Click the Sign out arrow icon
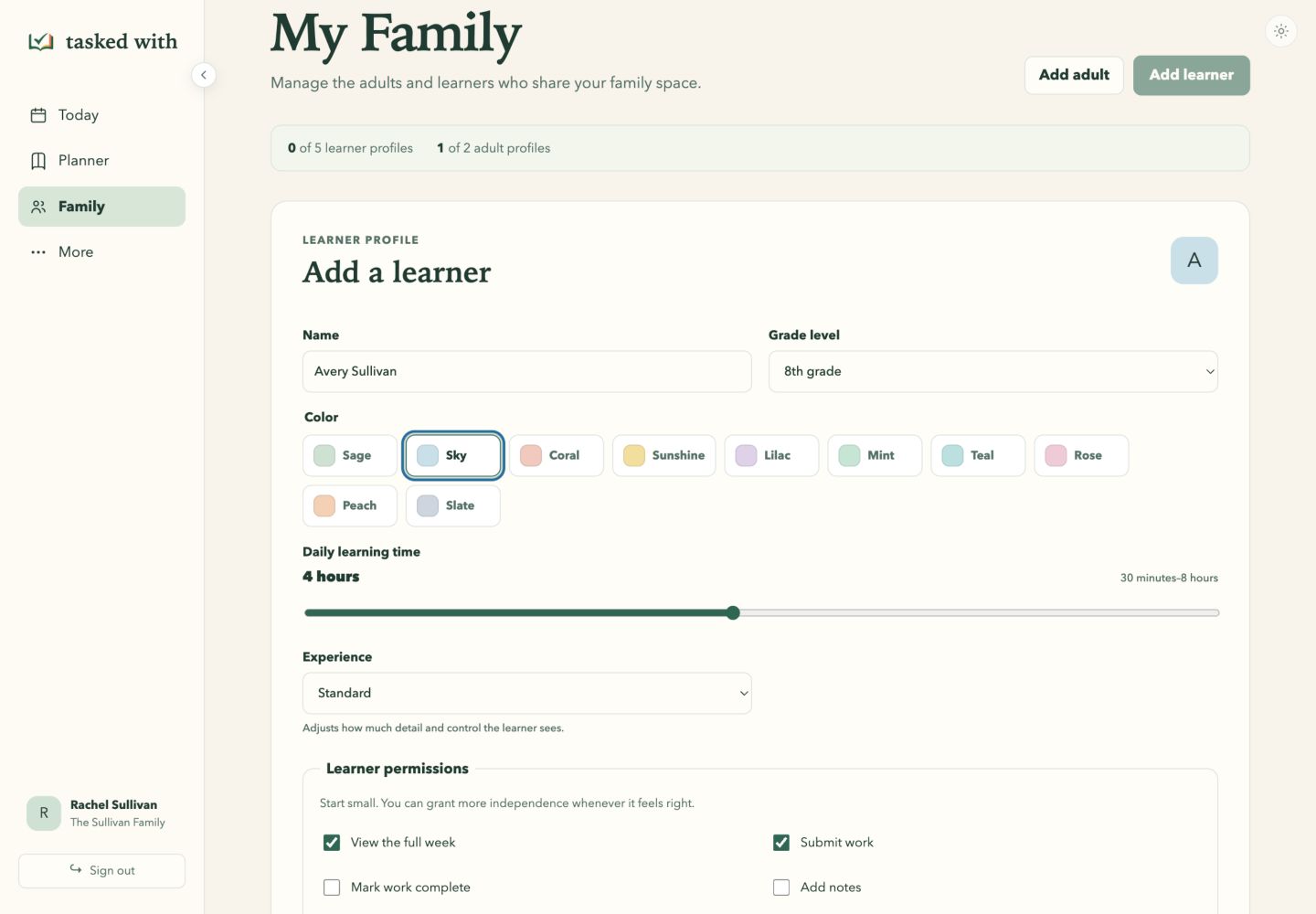1316x914 pixels. (x=76, y=869)
